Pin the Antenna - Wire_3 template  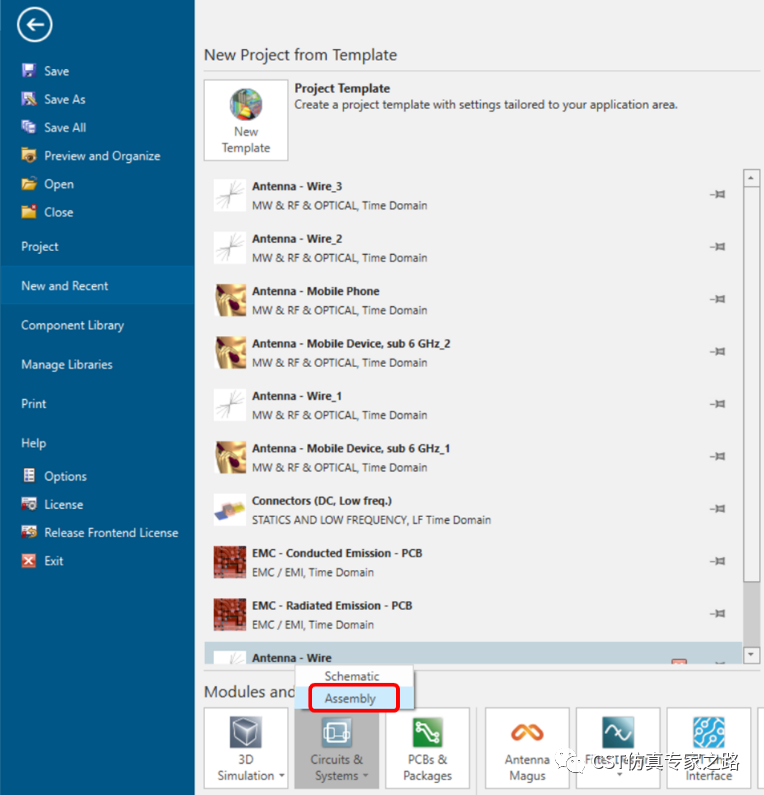click(717, 194)
